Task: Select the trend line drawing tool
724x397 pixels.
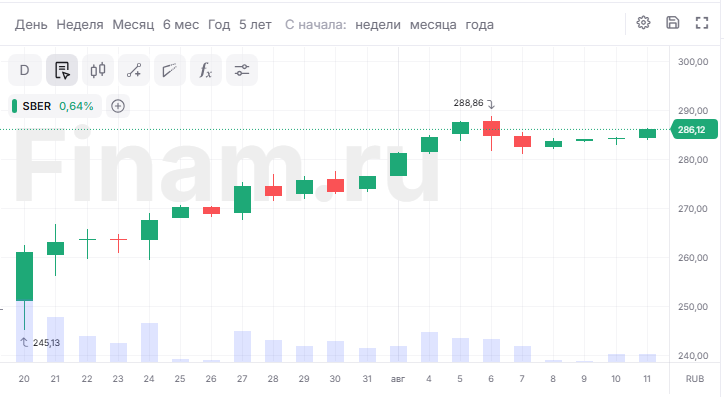Action: [x=134, y=70]
